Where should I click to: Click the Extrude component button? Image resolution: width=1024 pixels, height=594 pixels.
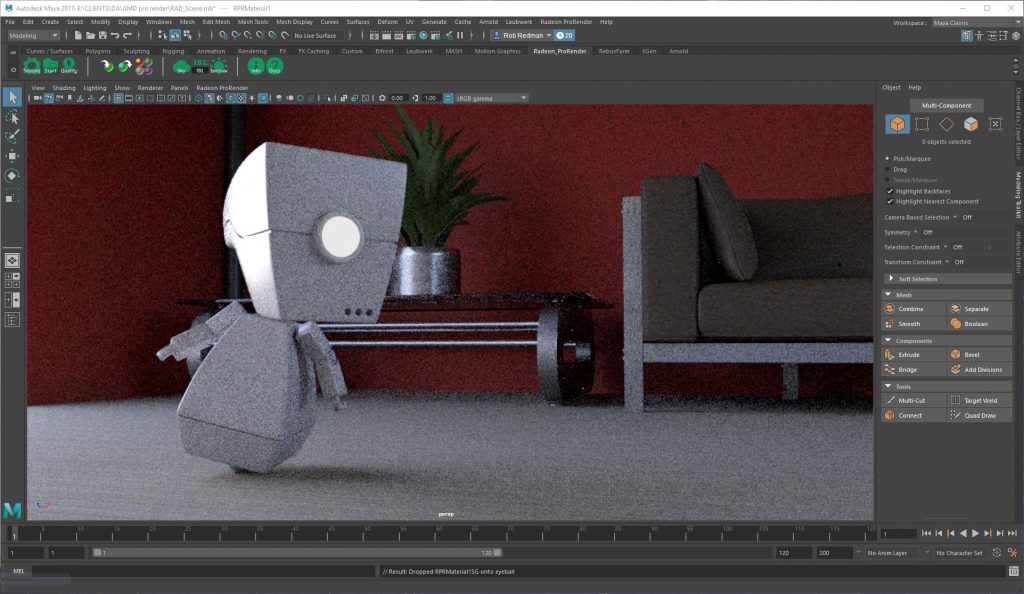pos(913,354)
